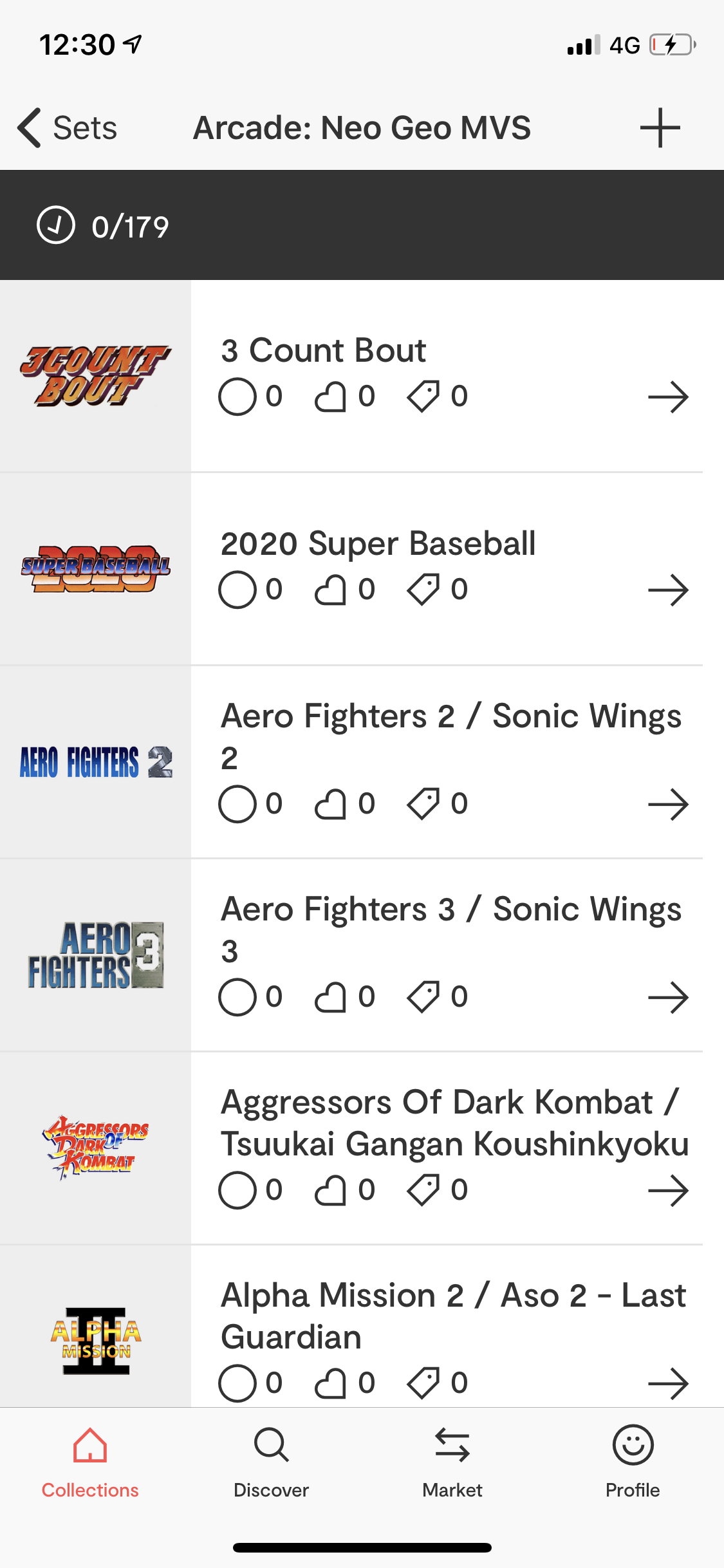Viewport: 724px width, 1568px height.
Task: Go back to Sets
Action: click(x=67, y=127)
